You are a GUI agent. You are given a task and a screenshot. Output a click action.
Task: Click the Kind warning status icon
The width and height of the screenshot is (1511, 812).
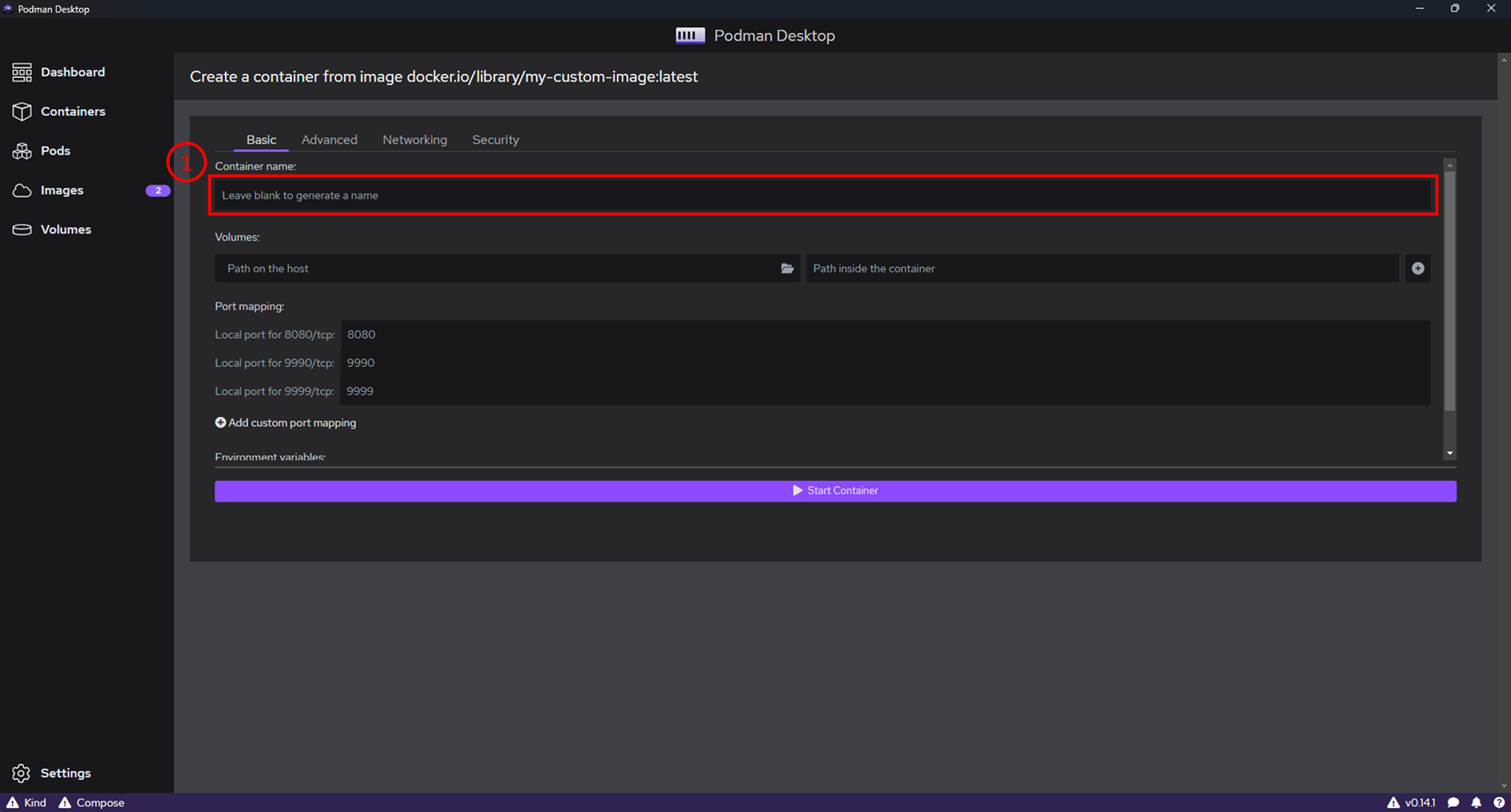(13, 803)
